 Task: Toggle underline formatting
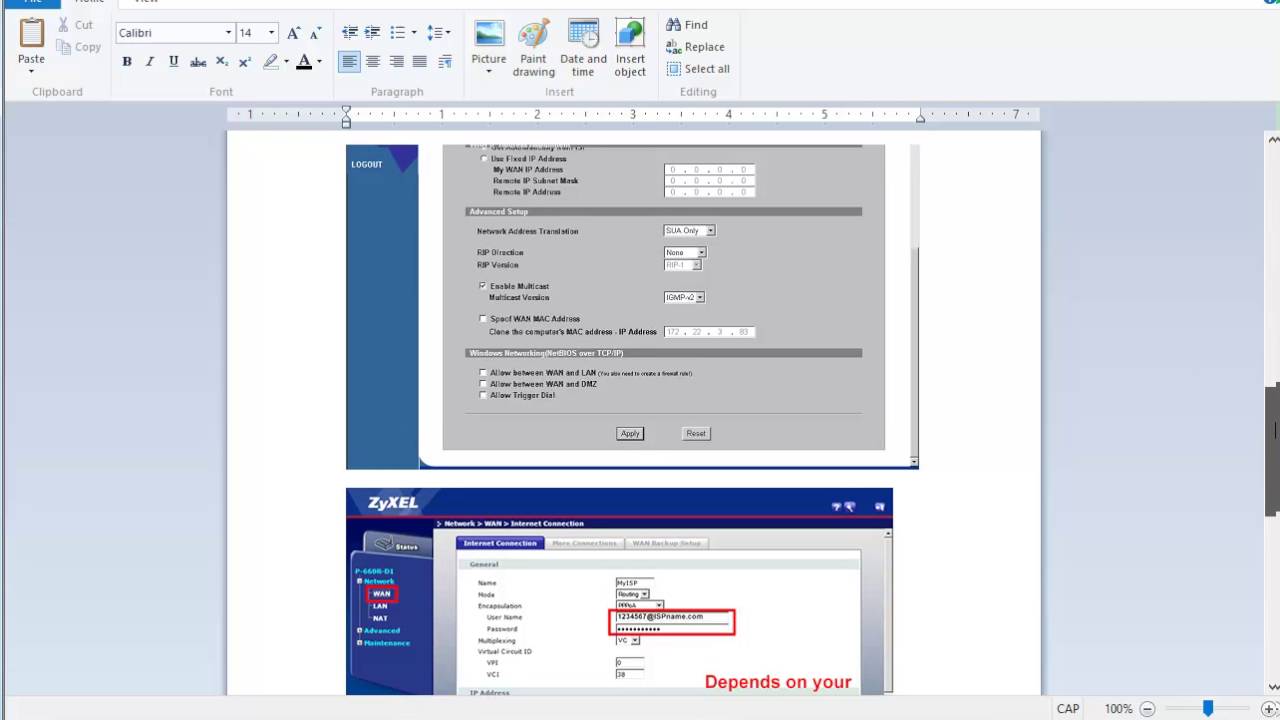tap(174, 62)
